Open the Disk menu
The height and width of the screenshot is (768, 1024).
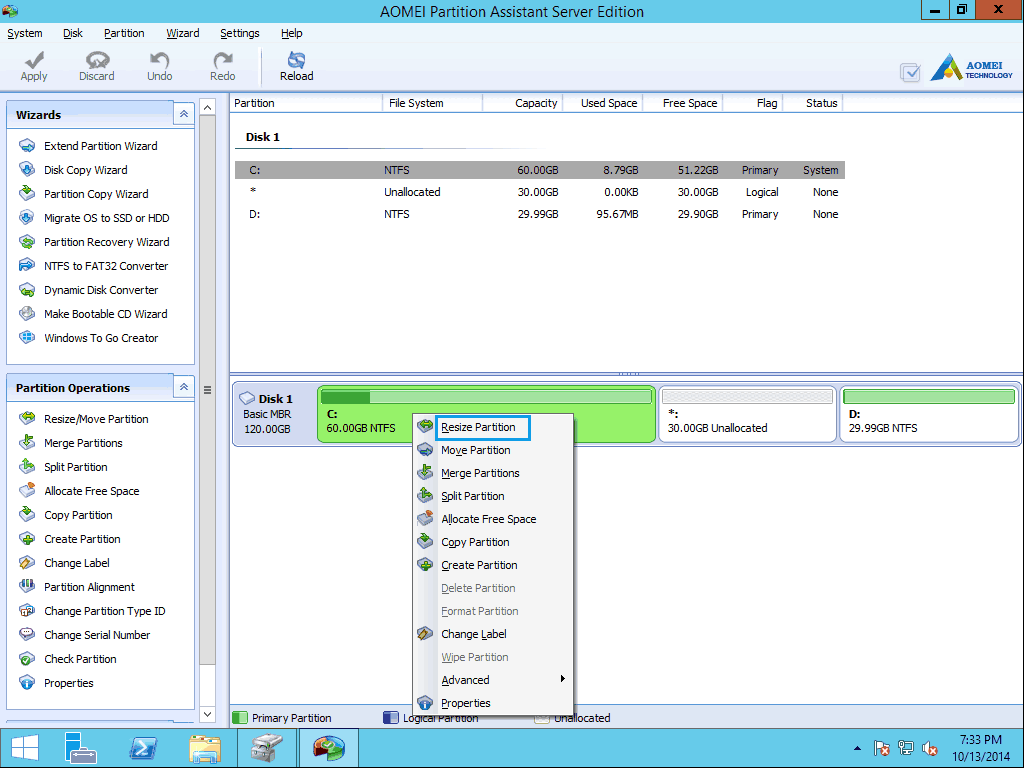[x=72, y=33]
